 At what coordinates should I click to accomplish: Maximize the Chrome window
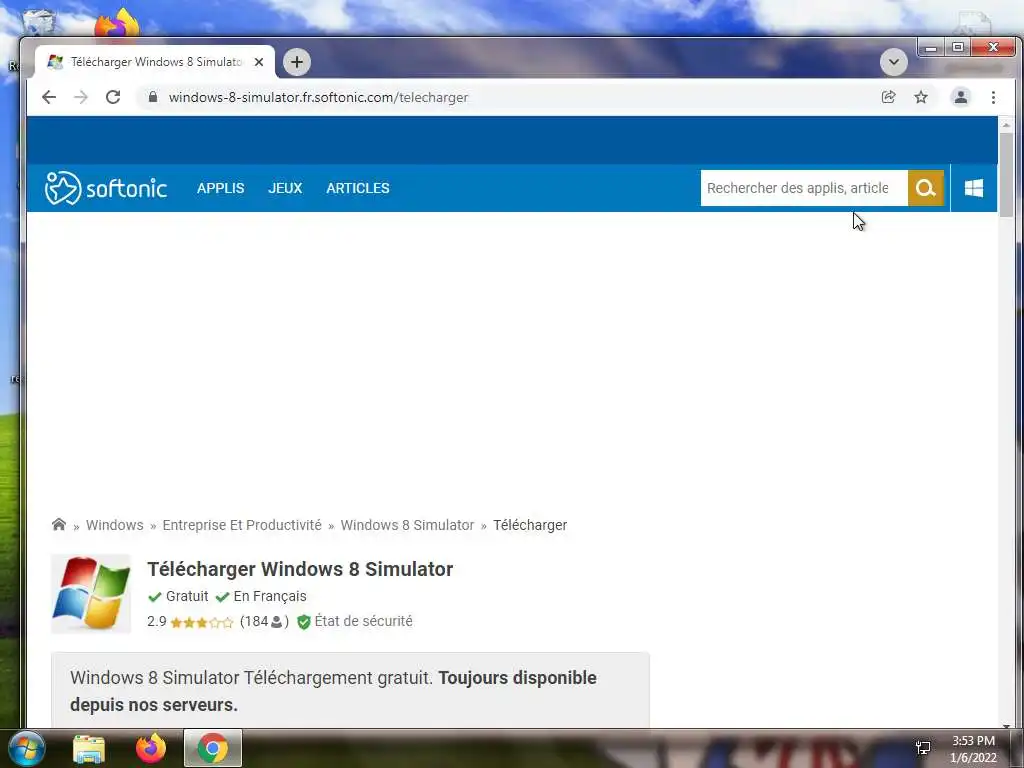(x=957, y=48)
